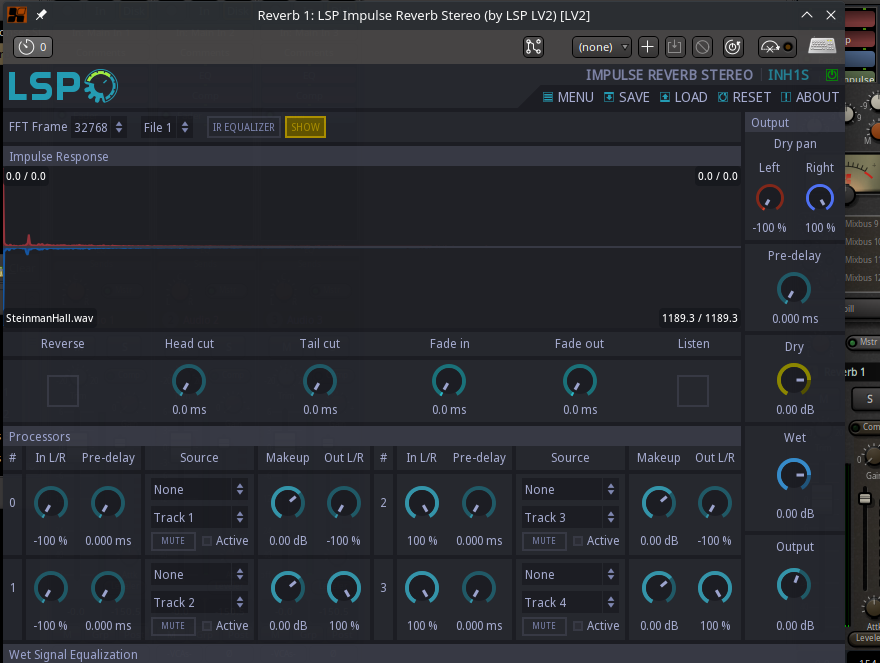Toggle the keyboard shortcuts icon
This screenshot has height=663, width=880.
[822, 46]
